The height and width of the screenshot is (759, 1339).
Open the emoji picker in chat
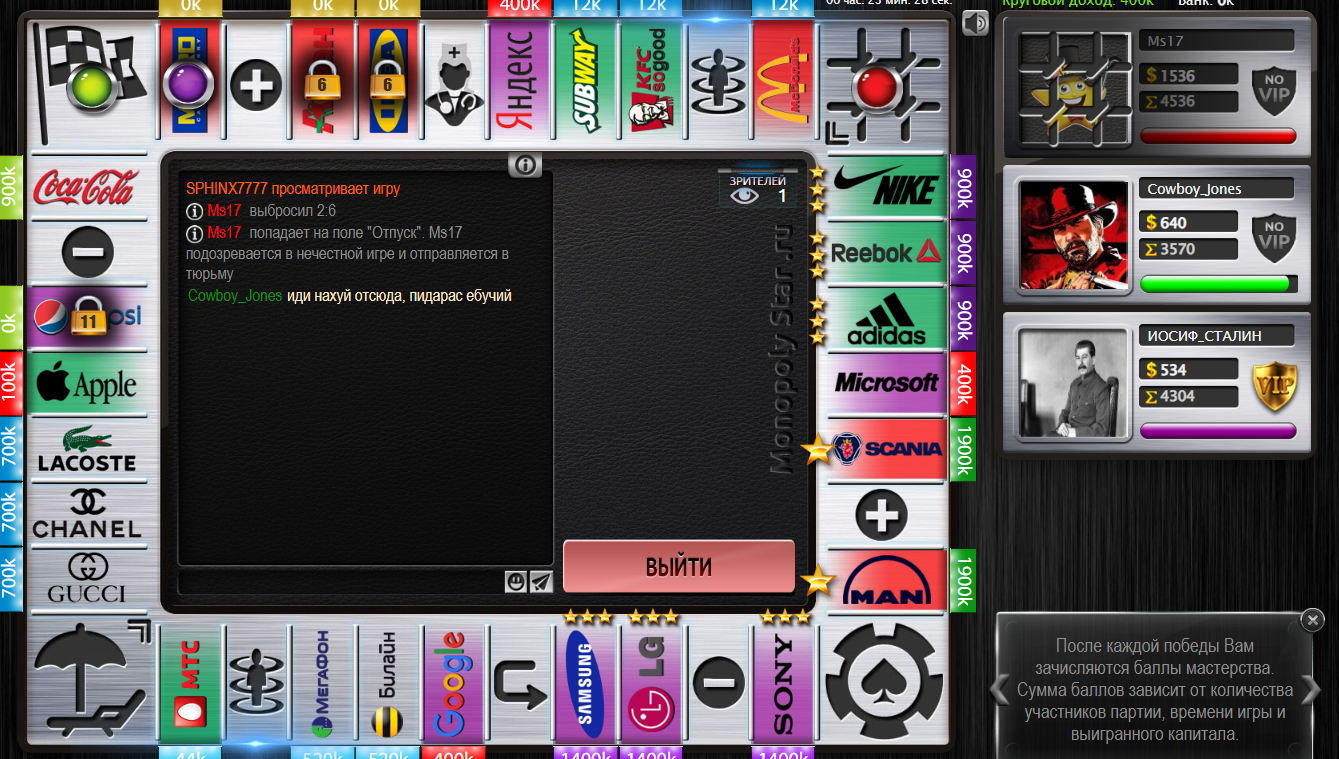516,581
